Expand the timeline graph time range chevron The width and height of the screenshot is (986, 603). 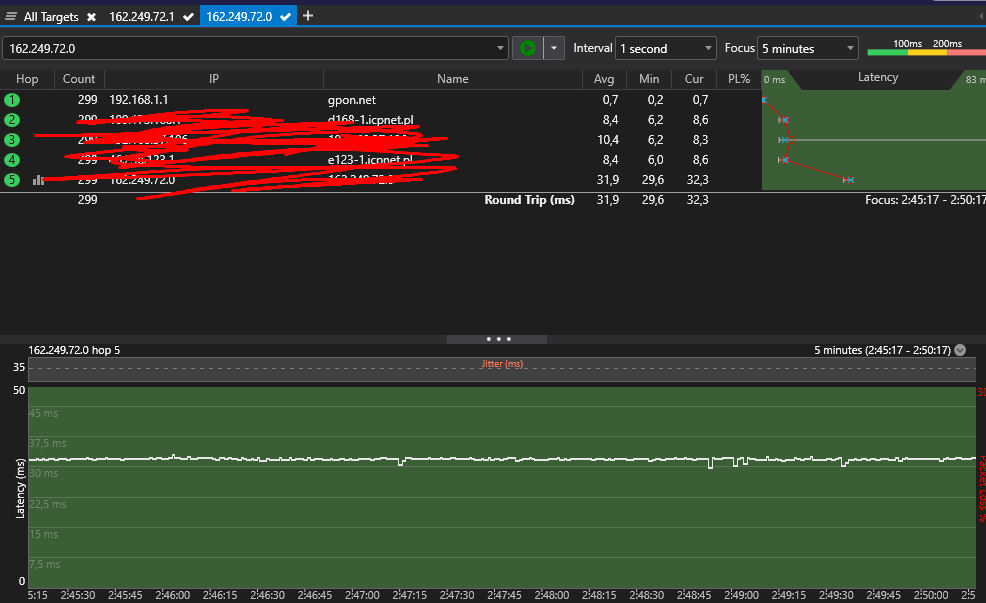[x=960, y=350]
